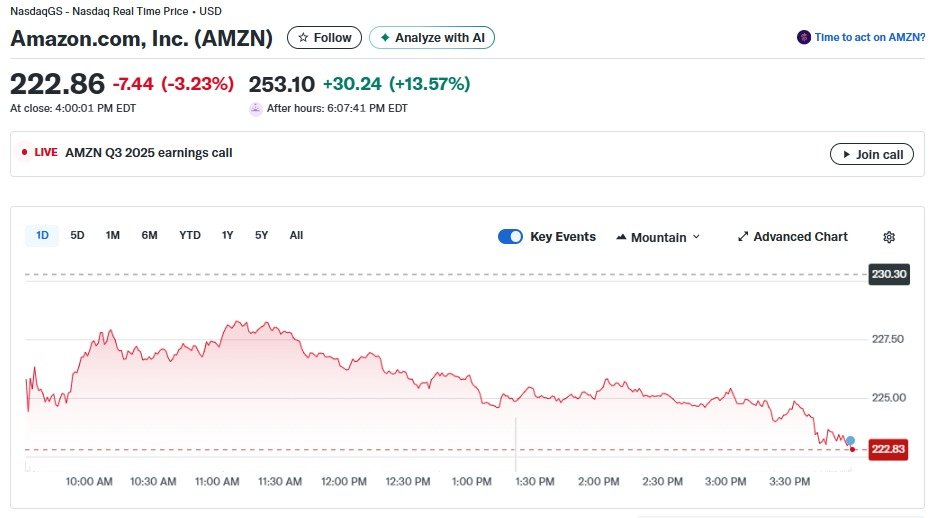Choose the All time range
The width and height of the screenshot is (934, 518).
pos(296,236)
